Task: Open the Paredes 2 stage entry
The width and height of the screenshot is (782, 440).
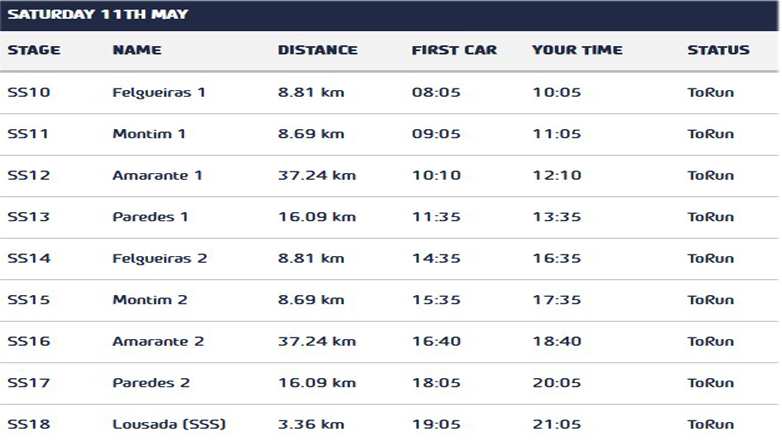Action: click(x=152, y=383)
